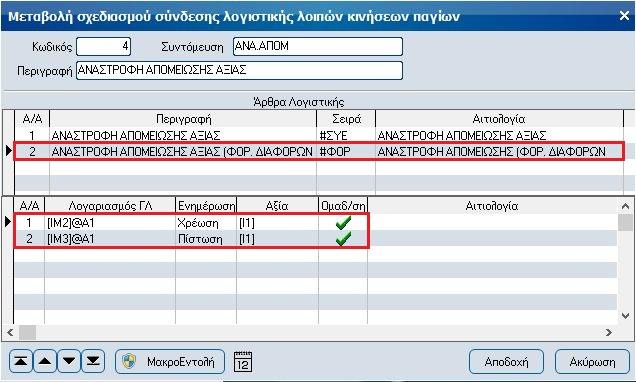Toggle Ομαδ/ση checkmark in [IM3]@A1 row
636x382 pixels.
pos(343,239)
